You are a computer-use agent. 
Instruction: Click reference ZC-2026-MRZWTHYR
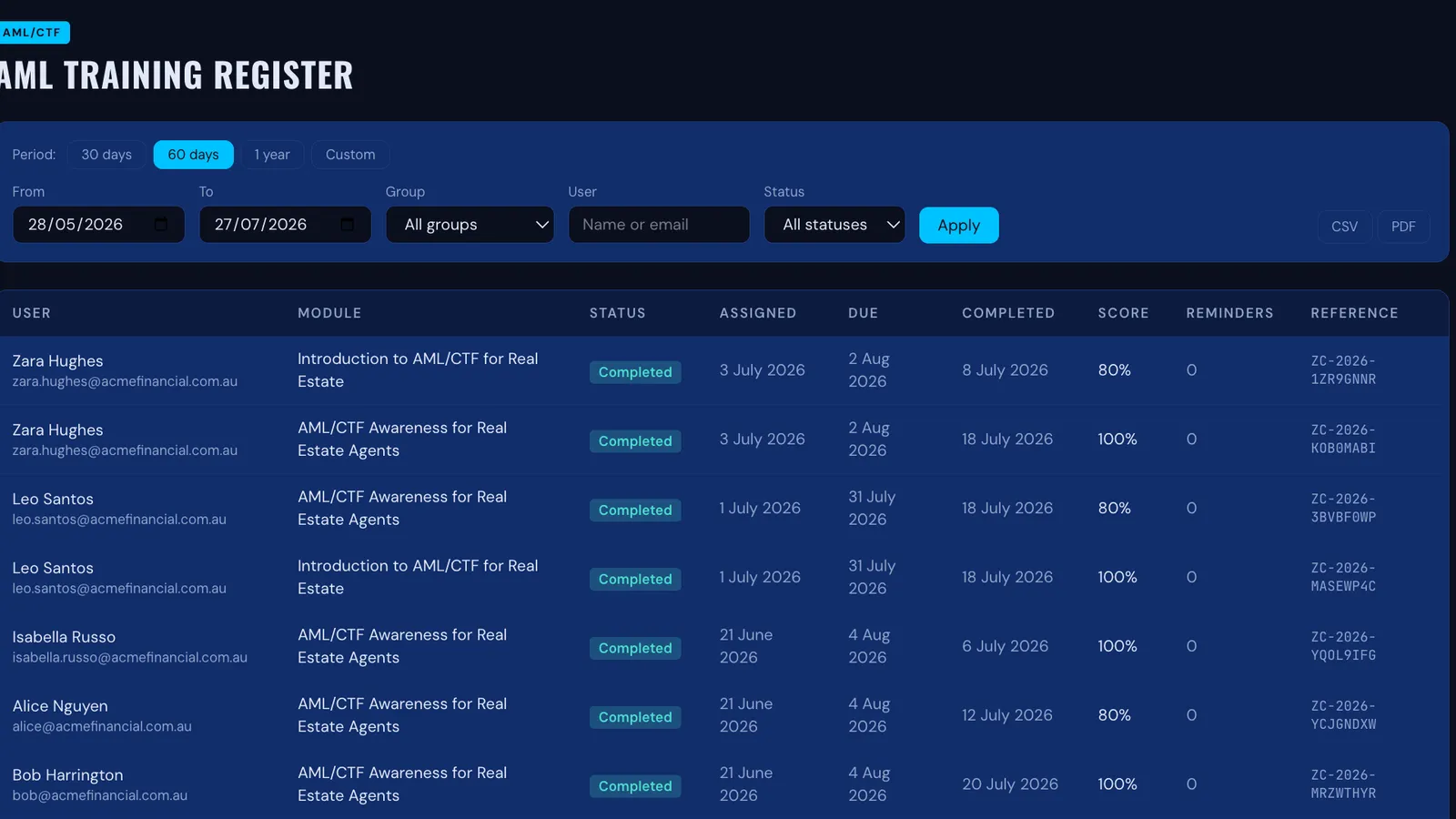(x=1343, y=784)
